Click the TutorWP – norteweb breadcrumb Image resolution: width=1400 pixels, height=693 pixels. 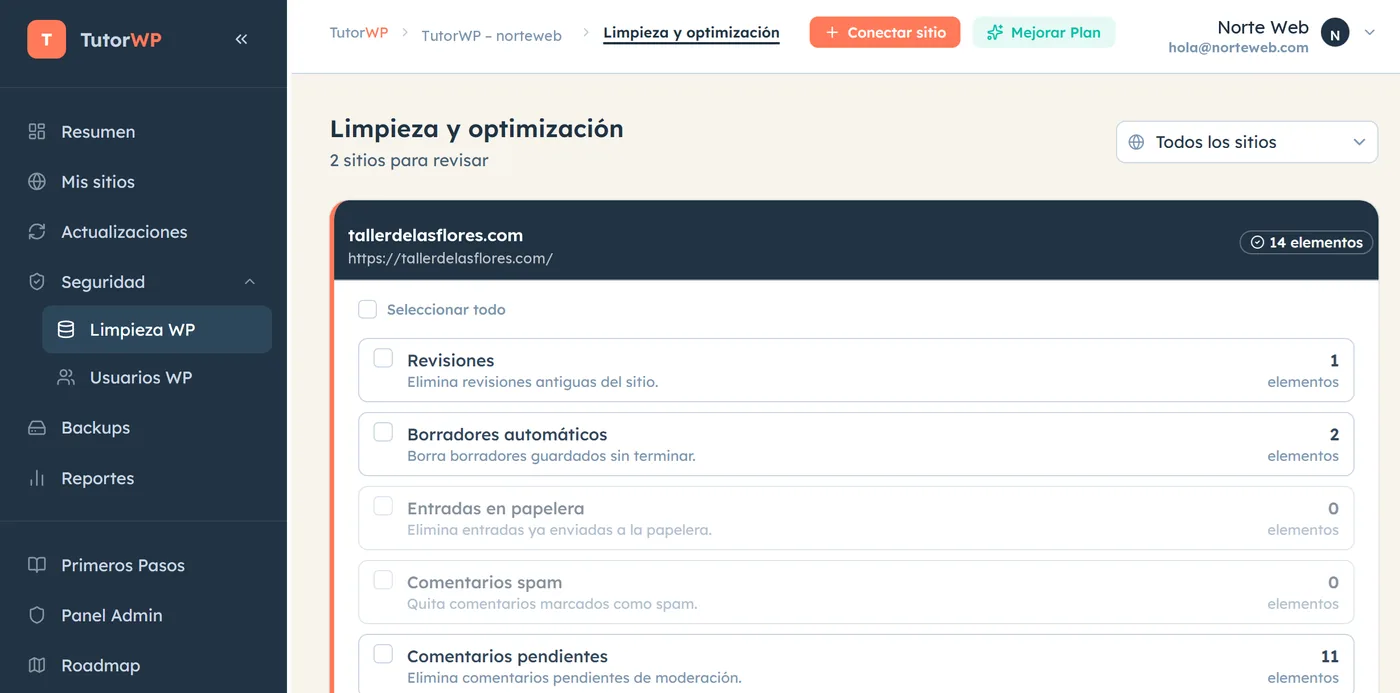(x=491, y=35)
